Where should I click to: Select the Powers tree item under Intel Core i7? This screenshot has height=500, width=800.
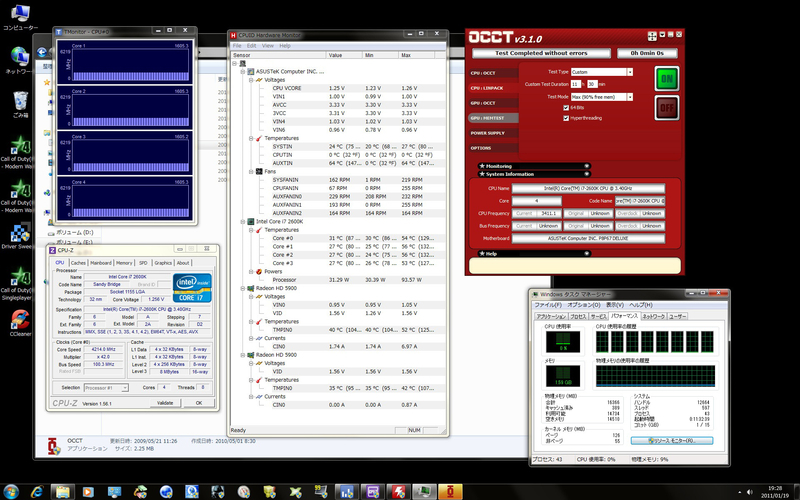click(x=273, y=272)
